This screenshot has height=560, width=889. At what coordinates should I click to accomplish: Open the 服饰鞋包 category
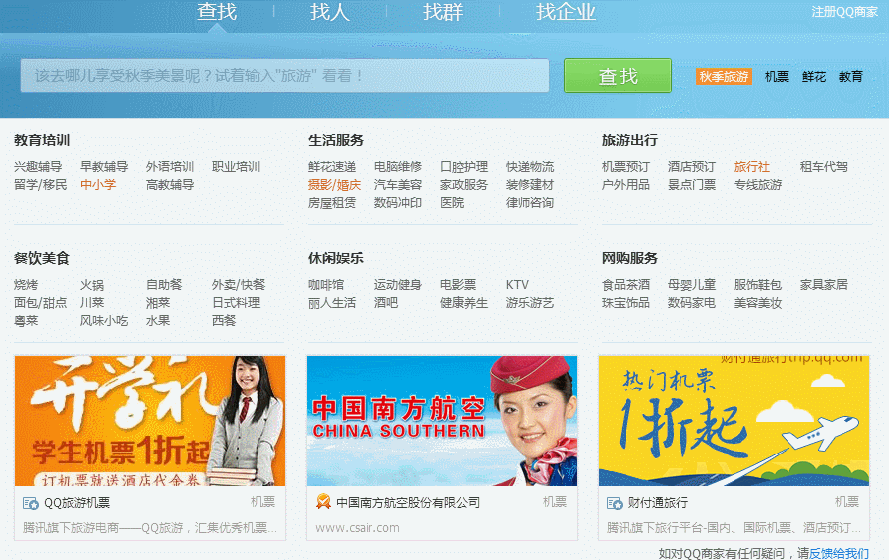(x=758, y=285)
